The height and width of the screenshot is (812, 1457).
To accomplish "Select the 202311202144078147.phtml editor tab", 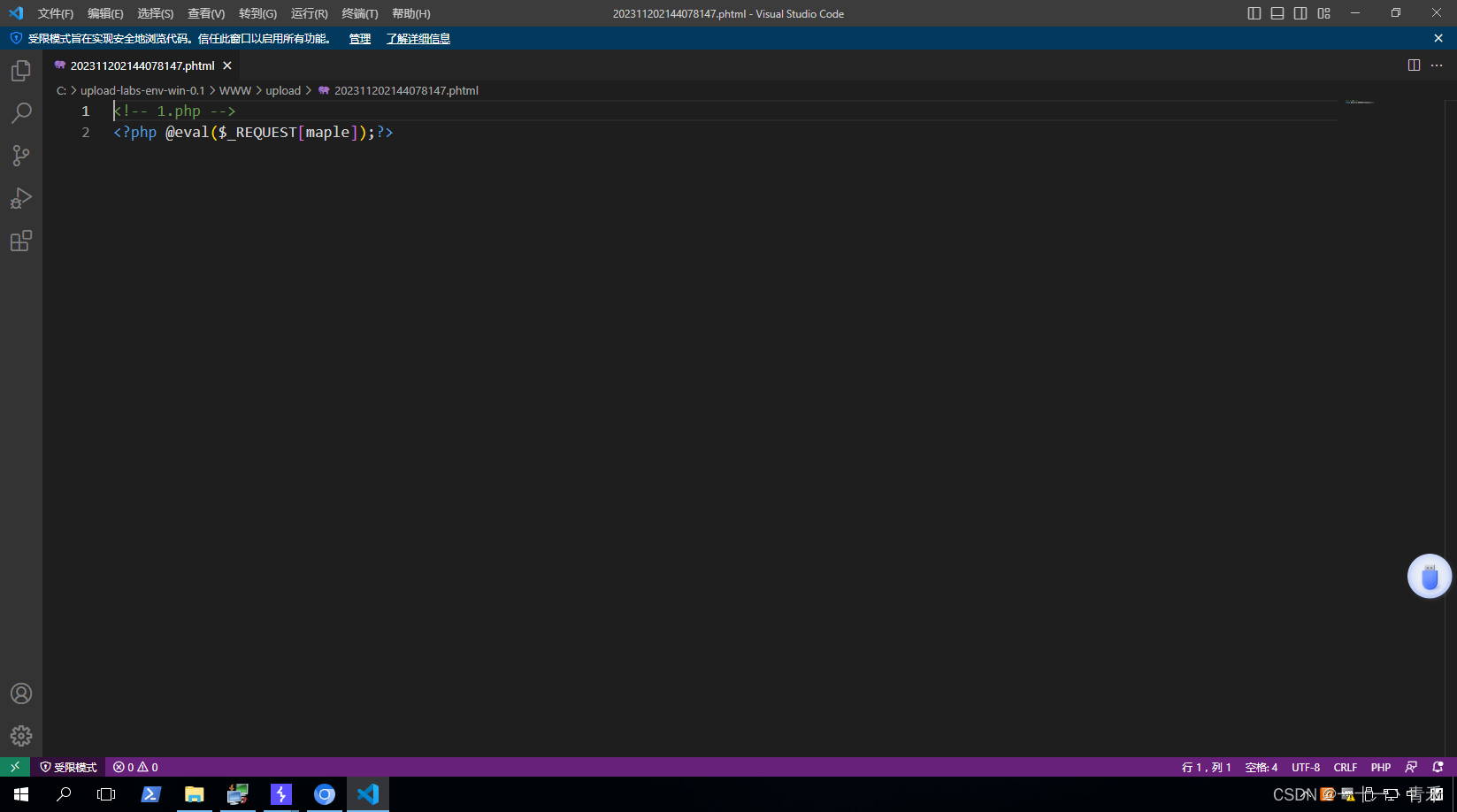I will click(x=142, y=65).
